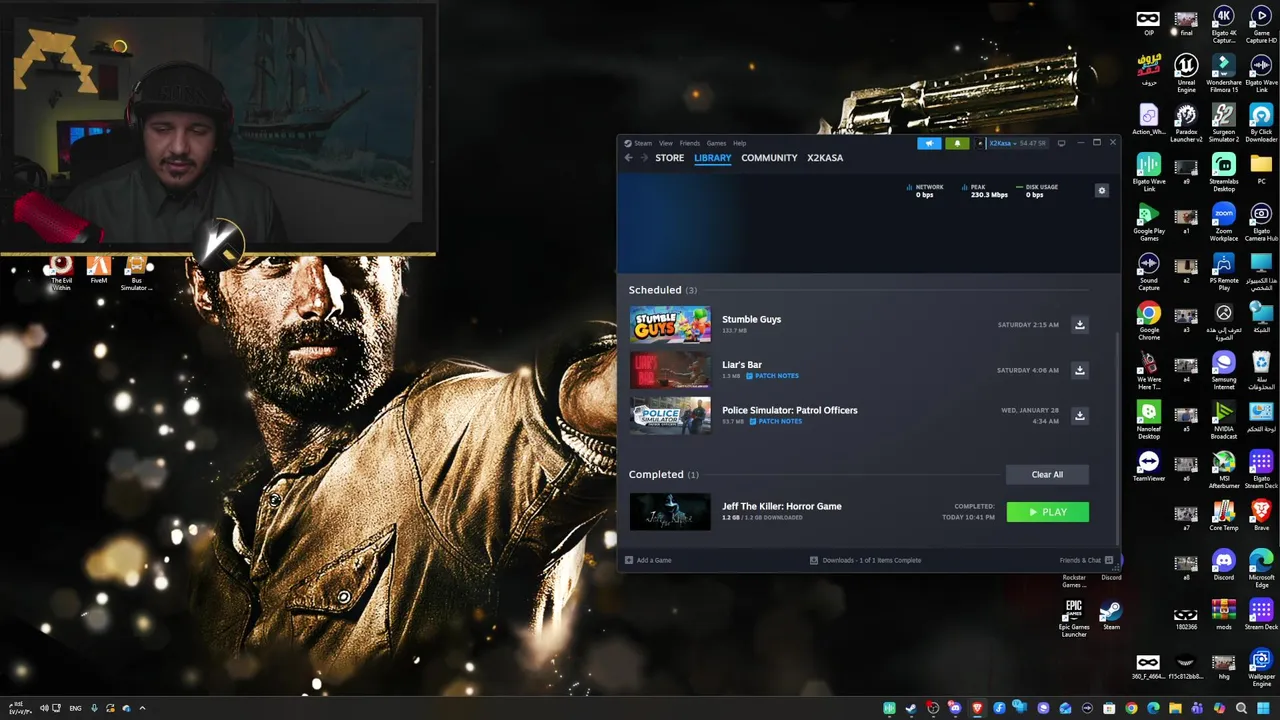The height and width of the screenshot is (720, 1280).
Task: Select Paradox Launcher v2 desktop icon
Action: [1186, 123]
